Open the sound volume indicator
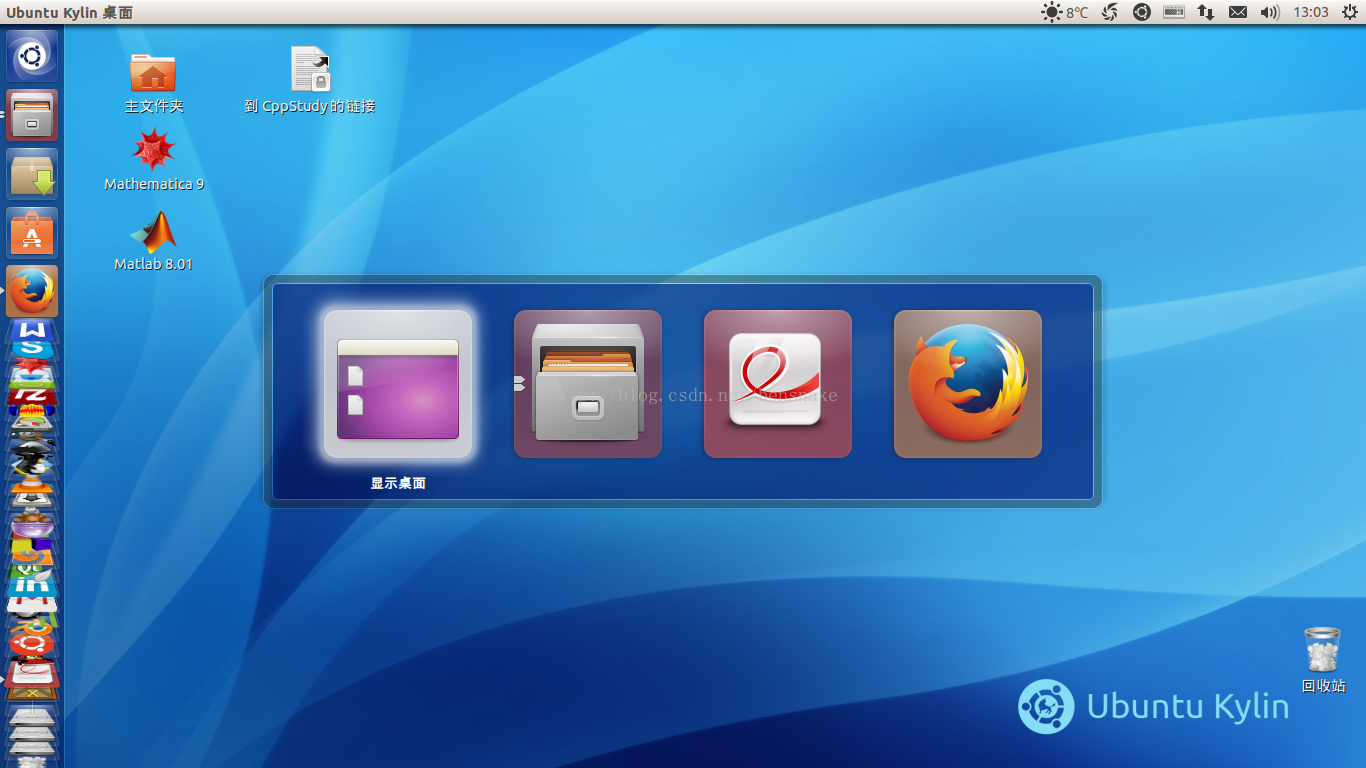 pos(1270,12)
